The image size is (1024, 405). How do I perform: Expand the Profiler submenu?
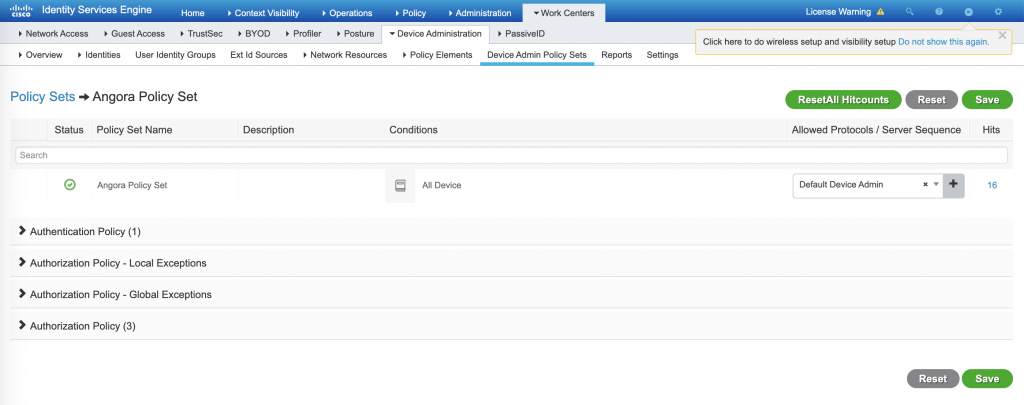[304, 33]
